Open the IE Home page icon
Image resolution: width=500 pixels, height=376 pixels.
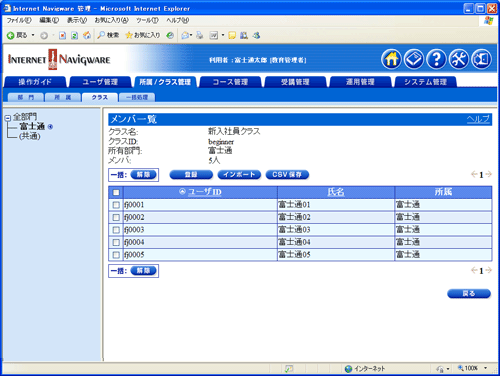(87, 35)
